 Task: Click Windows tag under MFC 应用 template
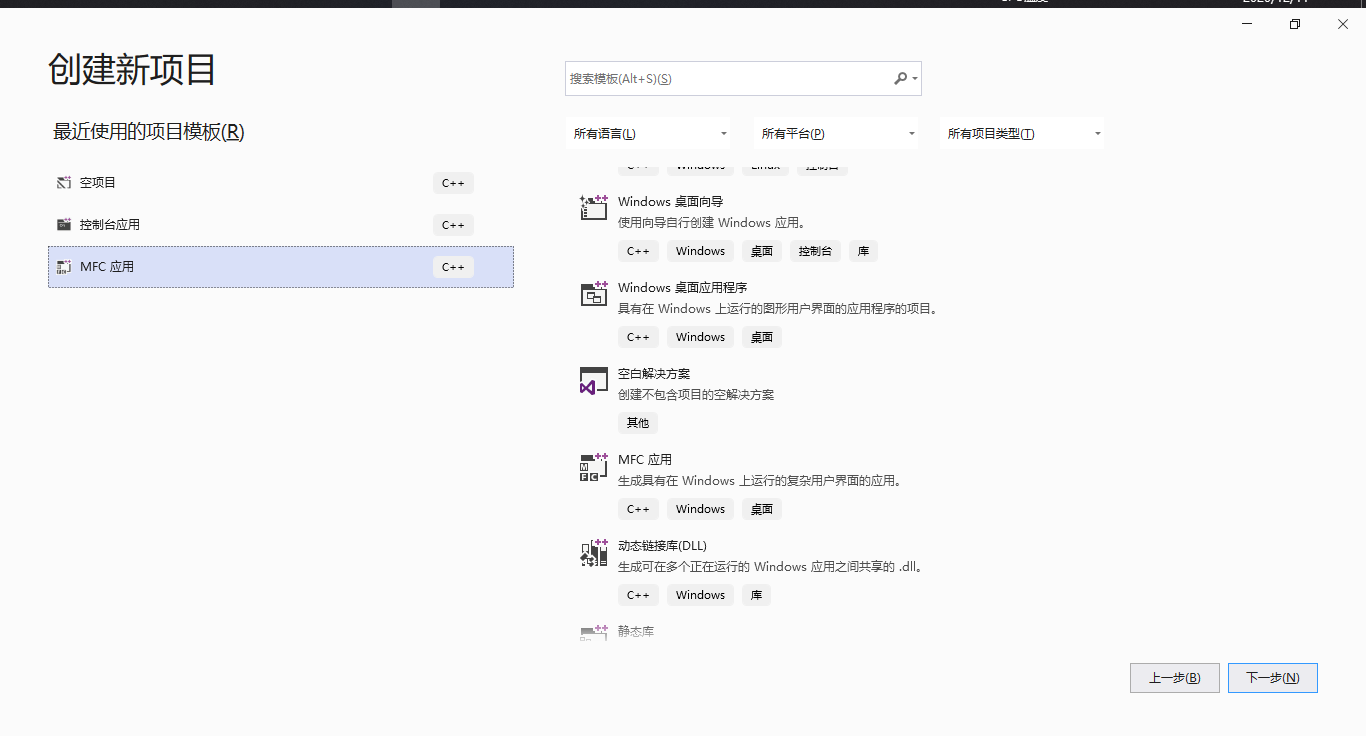tap(700, 509)
